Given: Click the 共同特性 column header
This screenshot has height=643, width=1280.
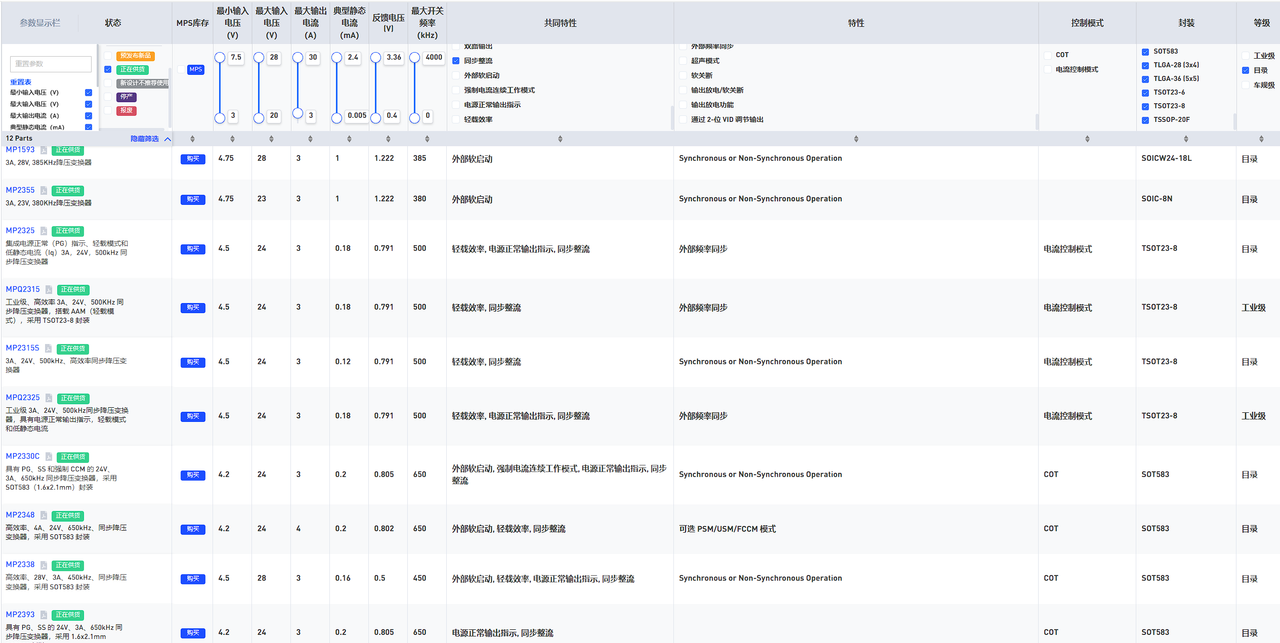Looking at the screenshot, I should [560, 22].
